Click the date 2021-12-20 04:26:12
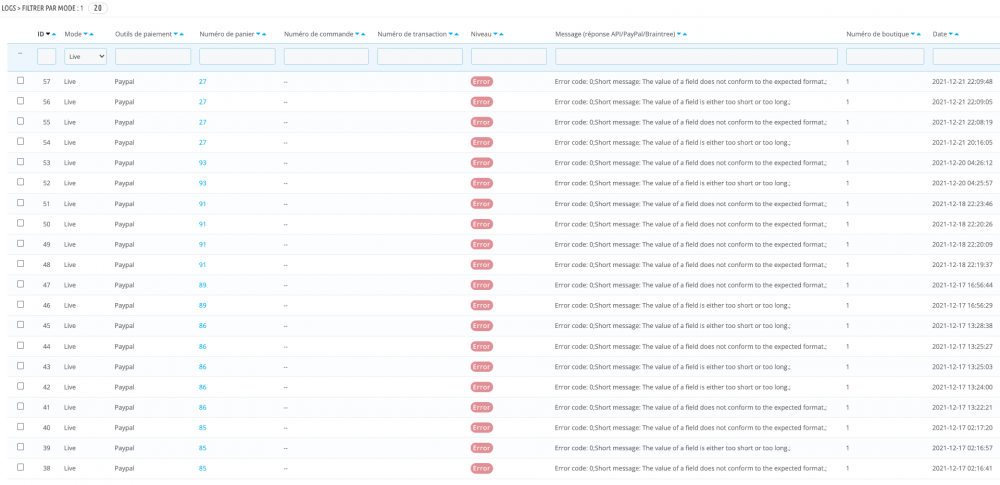The height and width of the screenshot is (485, 1000). [x=962, y=163]
